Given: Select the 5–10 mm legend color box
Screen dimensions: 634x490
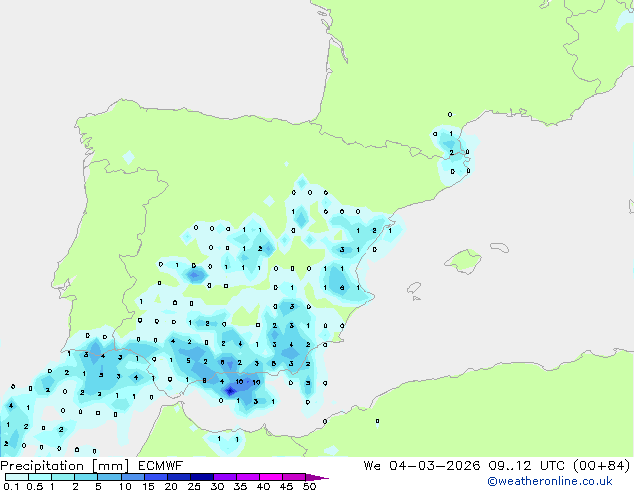Looking at the screenshot, I should (110, 477).
